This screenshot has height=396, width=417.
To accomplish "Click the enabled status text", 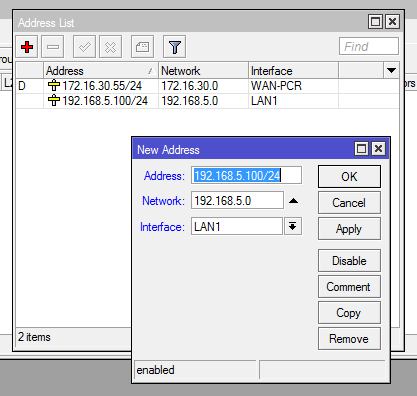I will pos(155,370).
